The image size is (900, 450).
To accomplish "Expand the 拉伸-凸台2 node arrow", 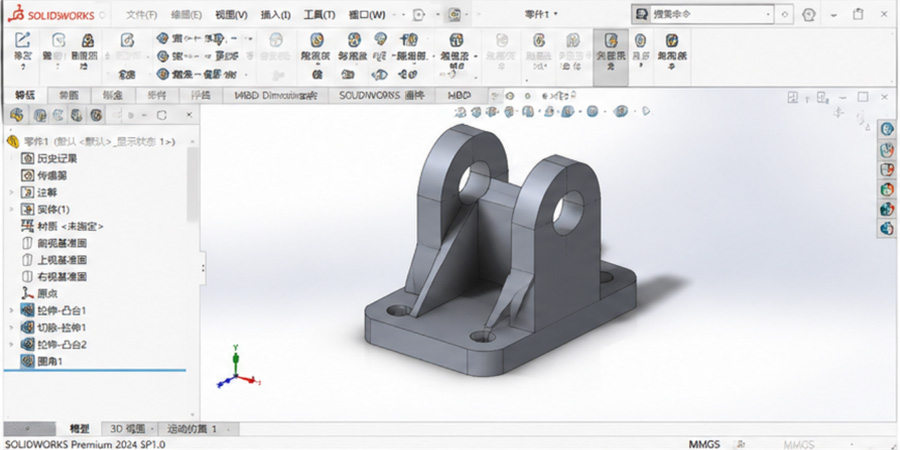I will click(11, 344).
